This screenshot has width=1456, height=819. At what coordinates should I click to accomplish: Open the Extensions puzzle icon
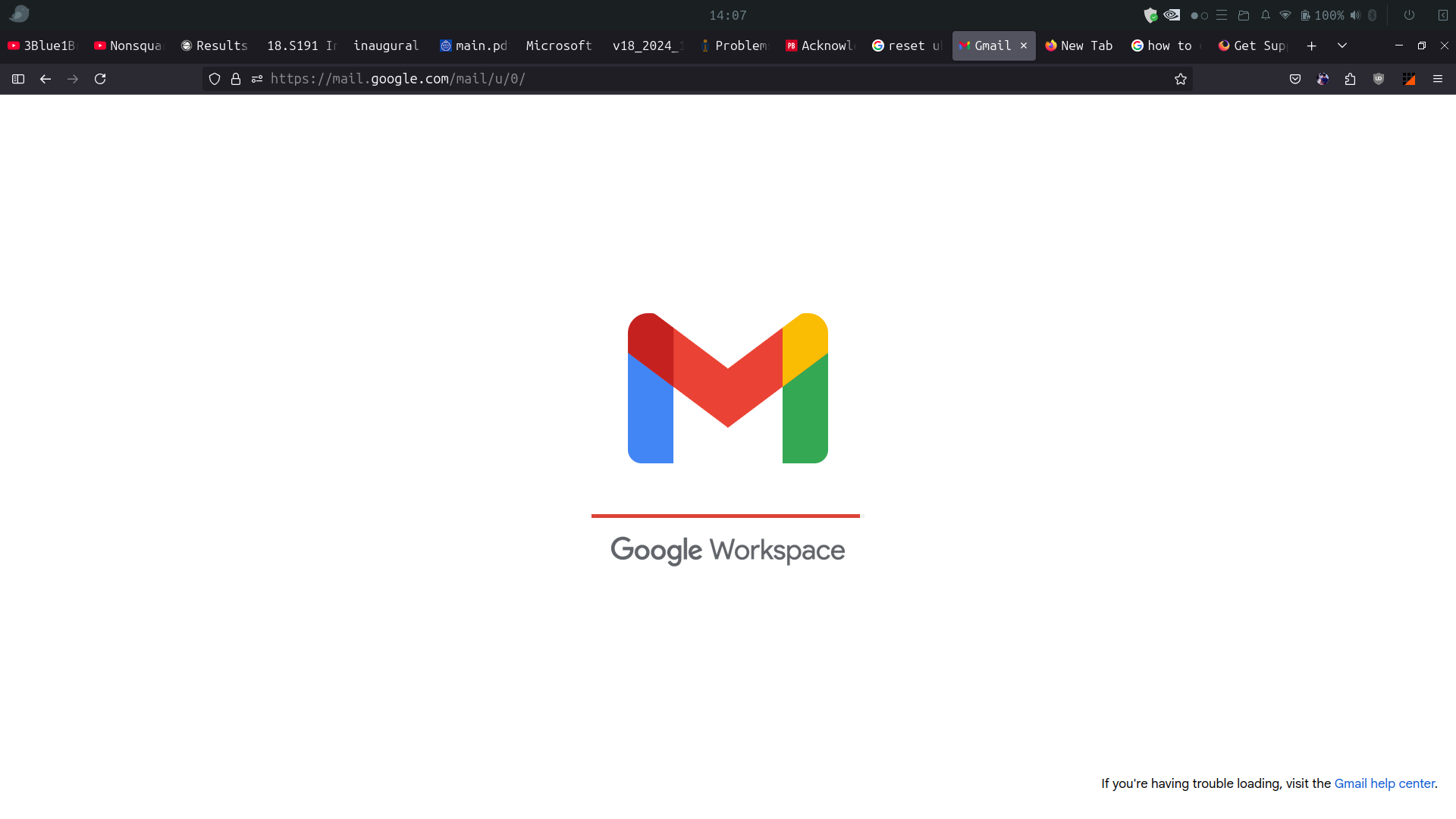1351,79
